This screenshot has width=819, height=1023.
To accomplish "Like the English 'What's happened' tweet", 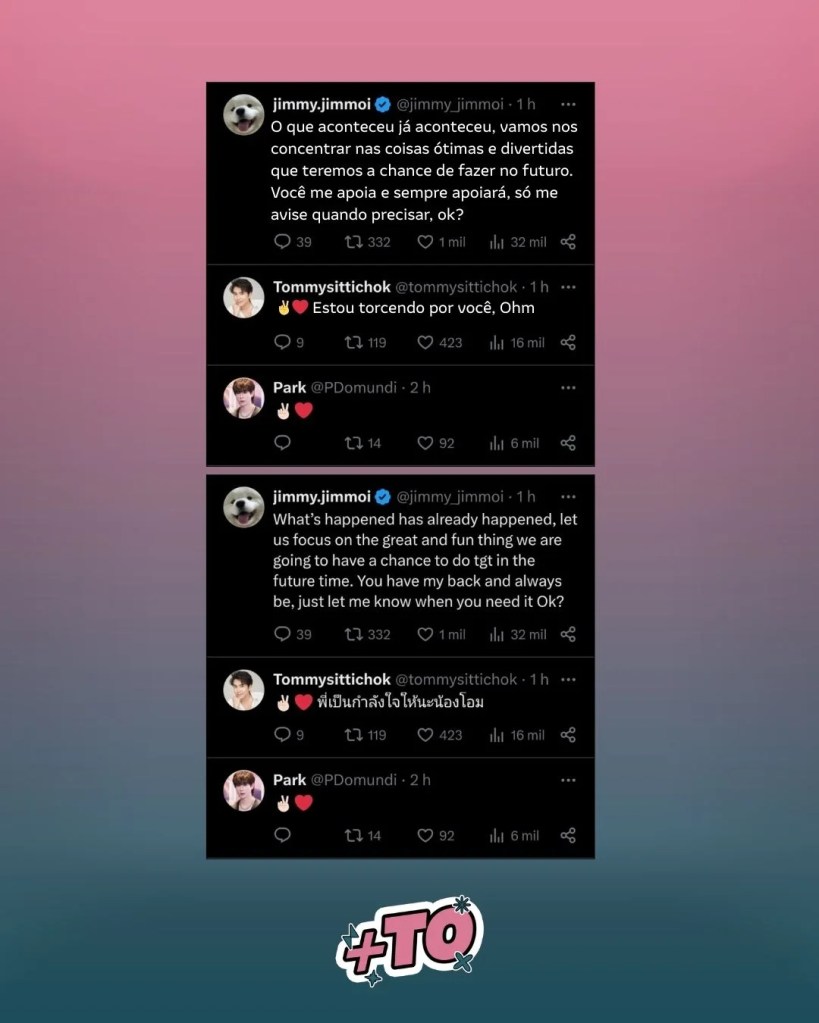I will pyautogui.click(x=441, y=634).
